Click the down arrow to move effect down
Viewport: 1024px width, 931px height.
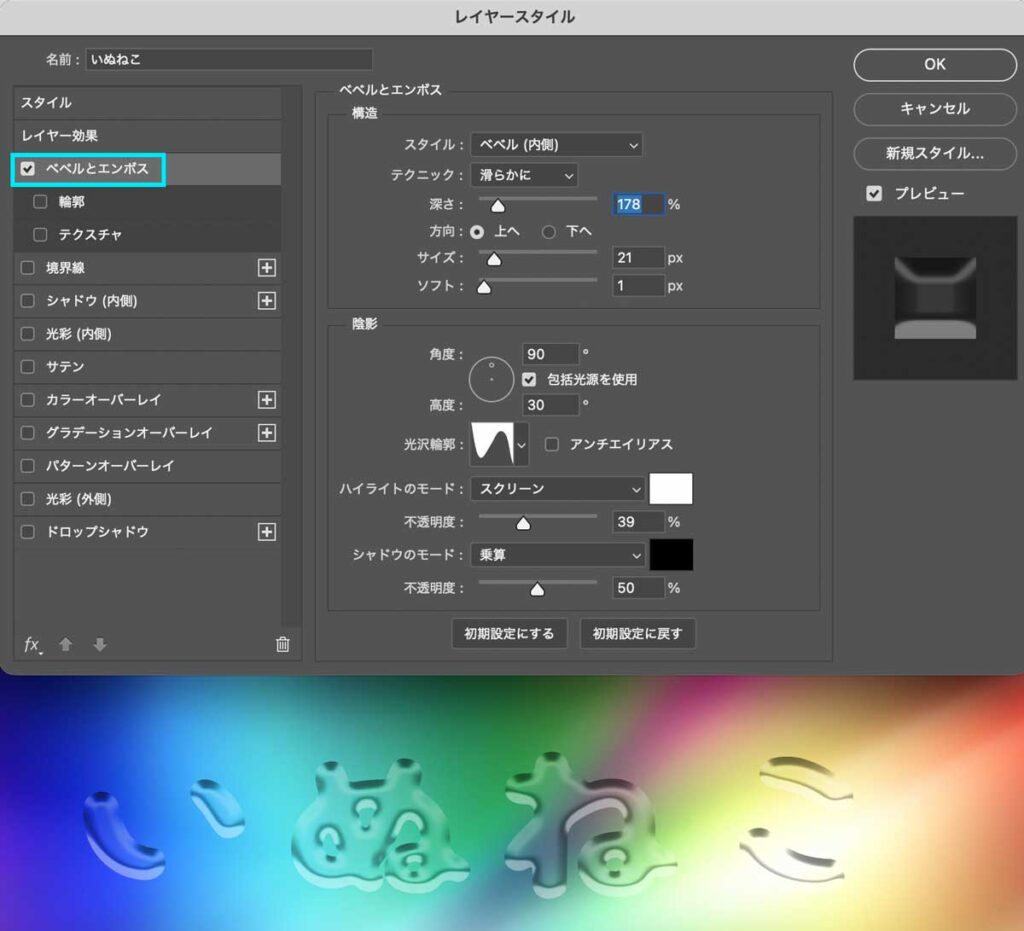pyautogui.click(x=99, y=645)
